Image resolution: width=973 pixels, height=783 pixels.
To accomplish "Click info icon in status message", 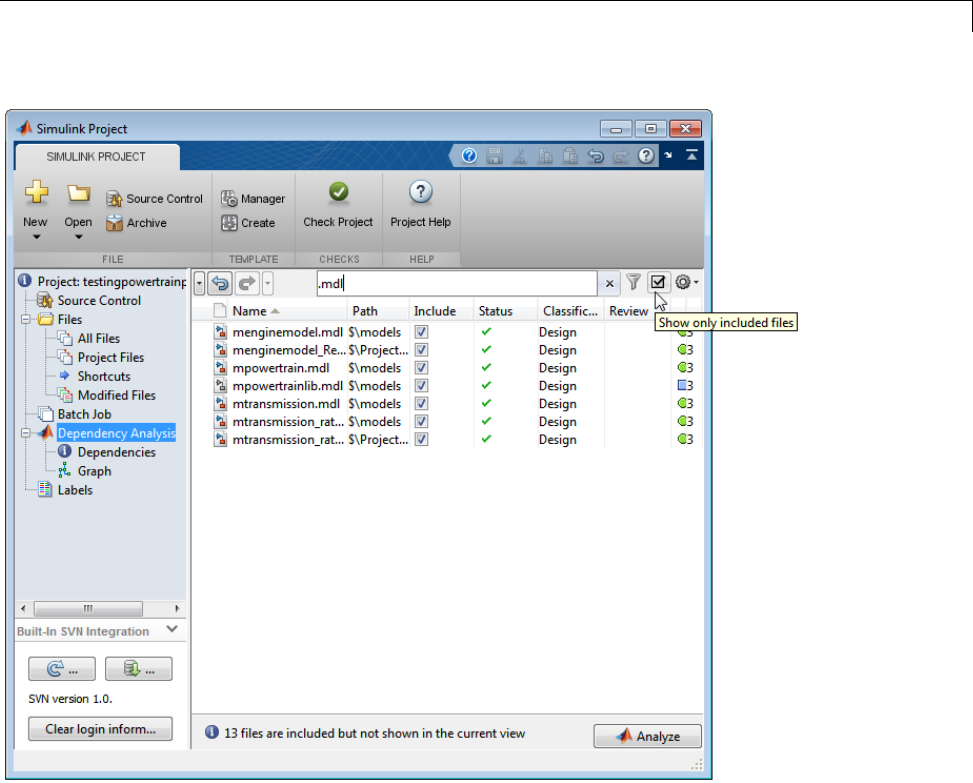I will coord(212,732).
